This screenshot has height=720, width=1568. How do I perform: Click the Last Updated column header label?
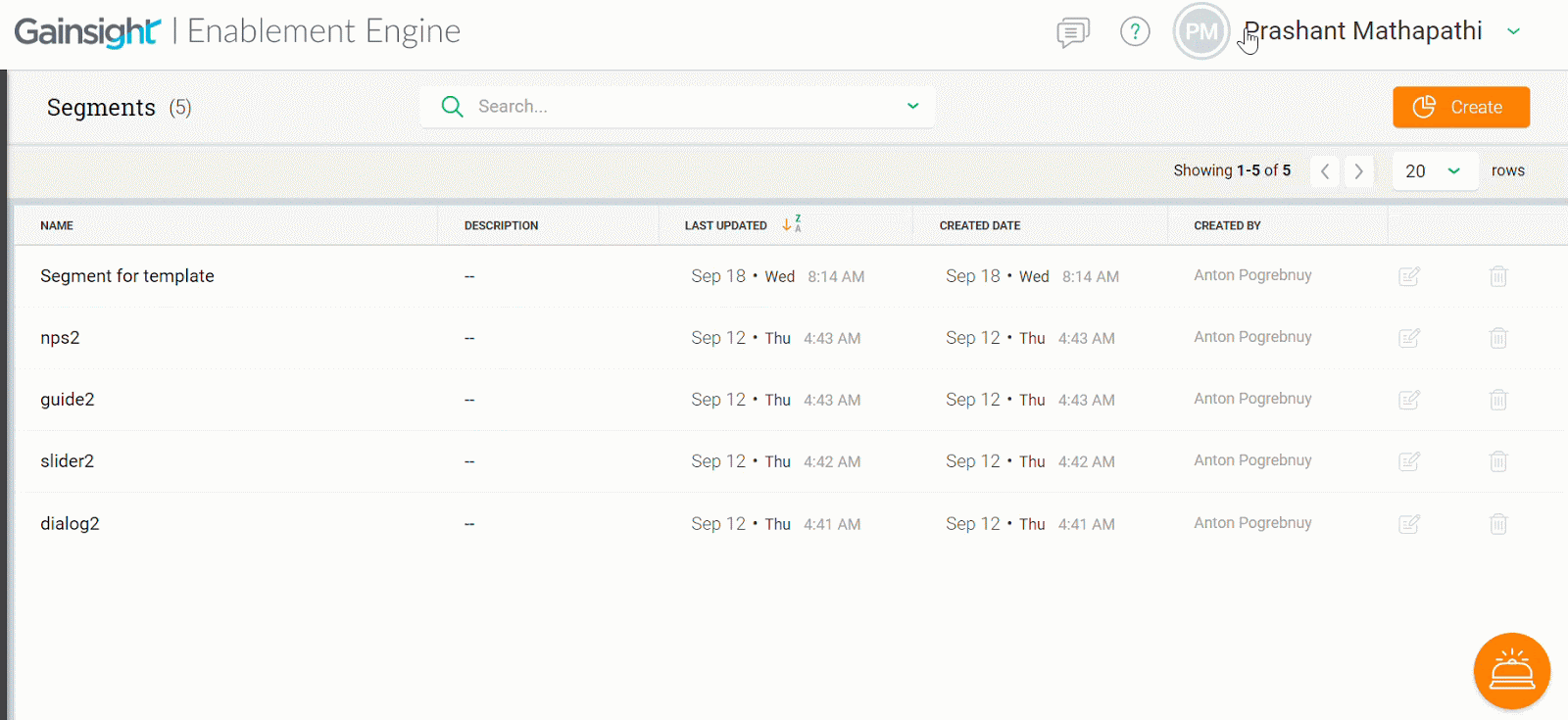coord(725,225)
